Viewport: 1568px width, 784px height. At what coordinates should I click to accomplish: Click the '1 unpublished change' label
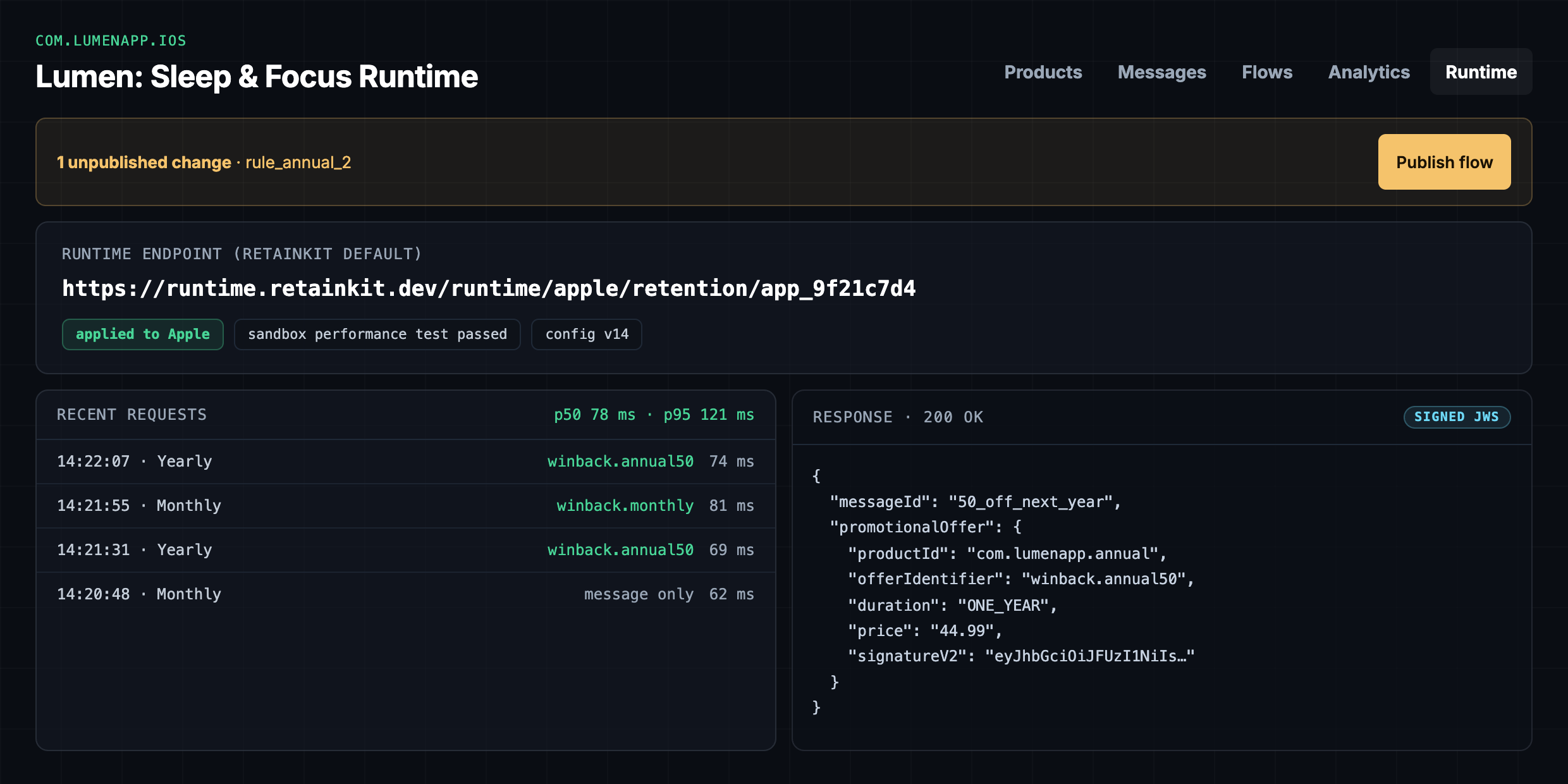click(144, 162)
